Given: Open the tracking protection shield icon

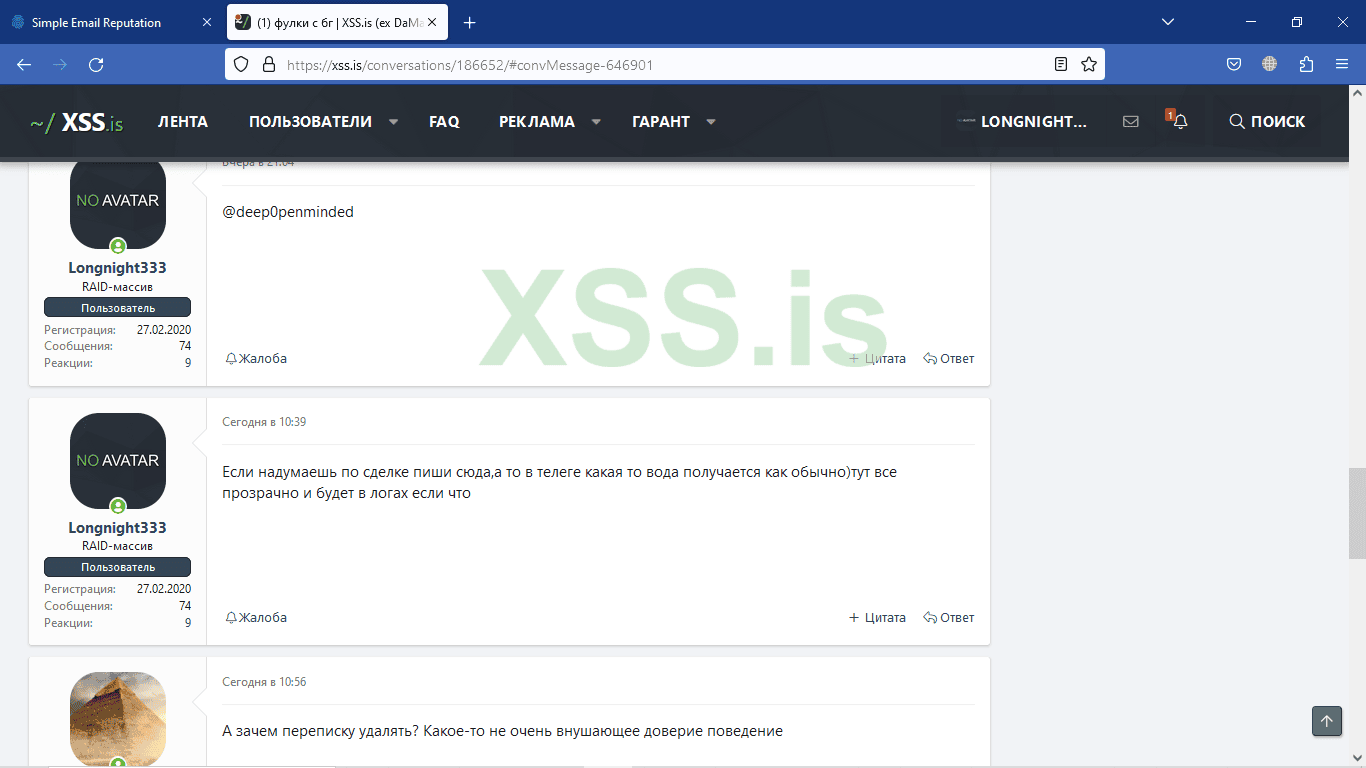Looking at the screenshot, I should [241, 64].
